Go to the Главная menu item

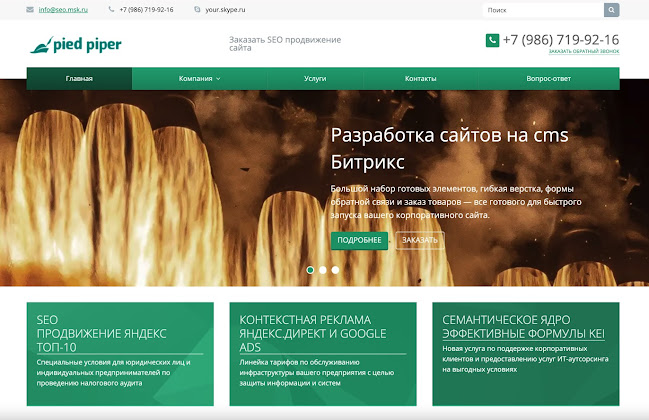click(79, 79)
